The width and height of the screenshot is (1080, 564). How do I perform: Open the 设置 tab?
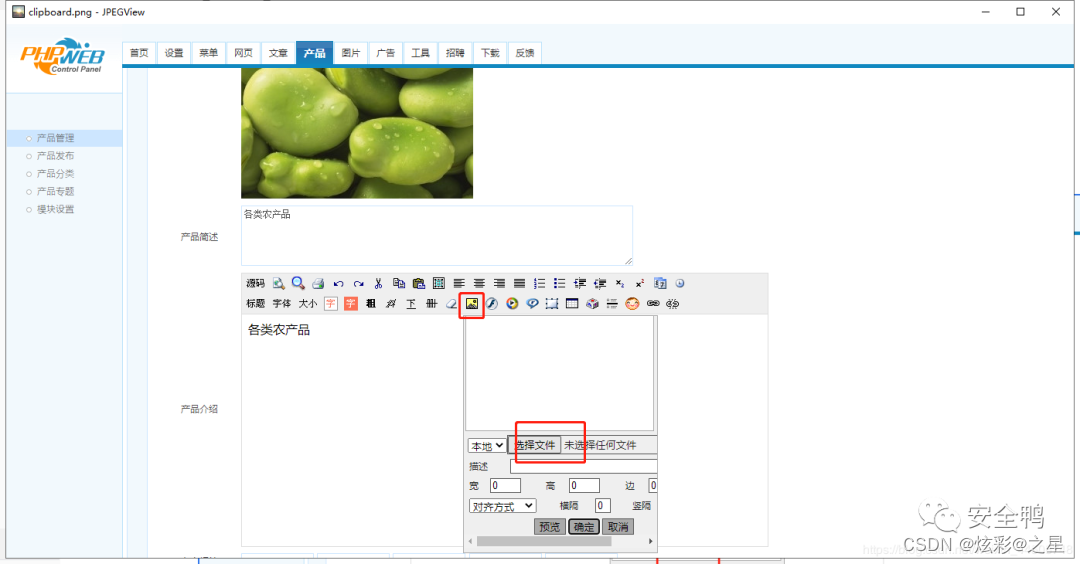coord(174,53)
